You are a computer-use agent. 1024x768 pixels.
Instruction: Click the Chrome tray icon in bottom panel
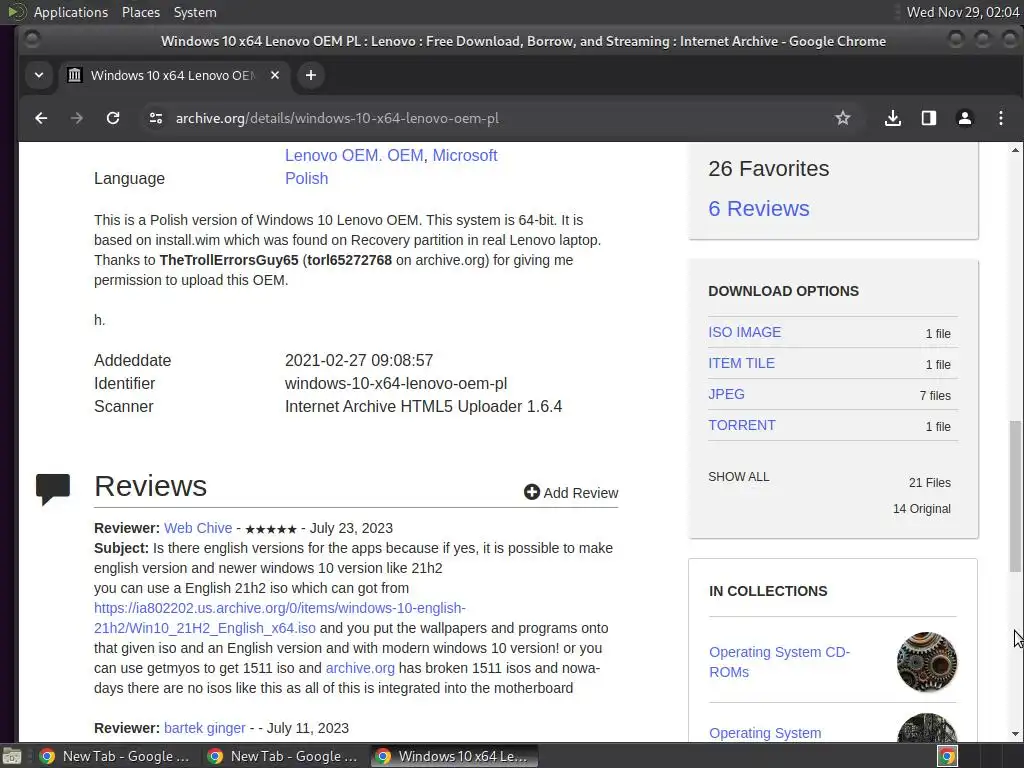pos(947,756)
